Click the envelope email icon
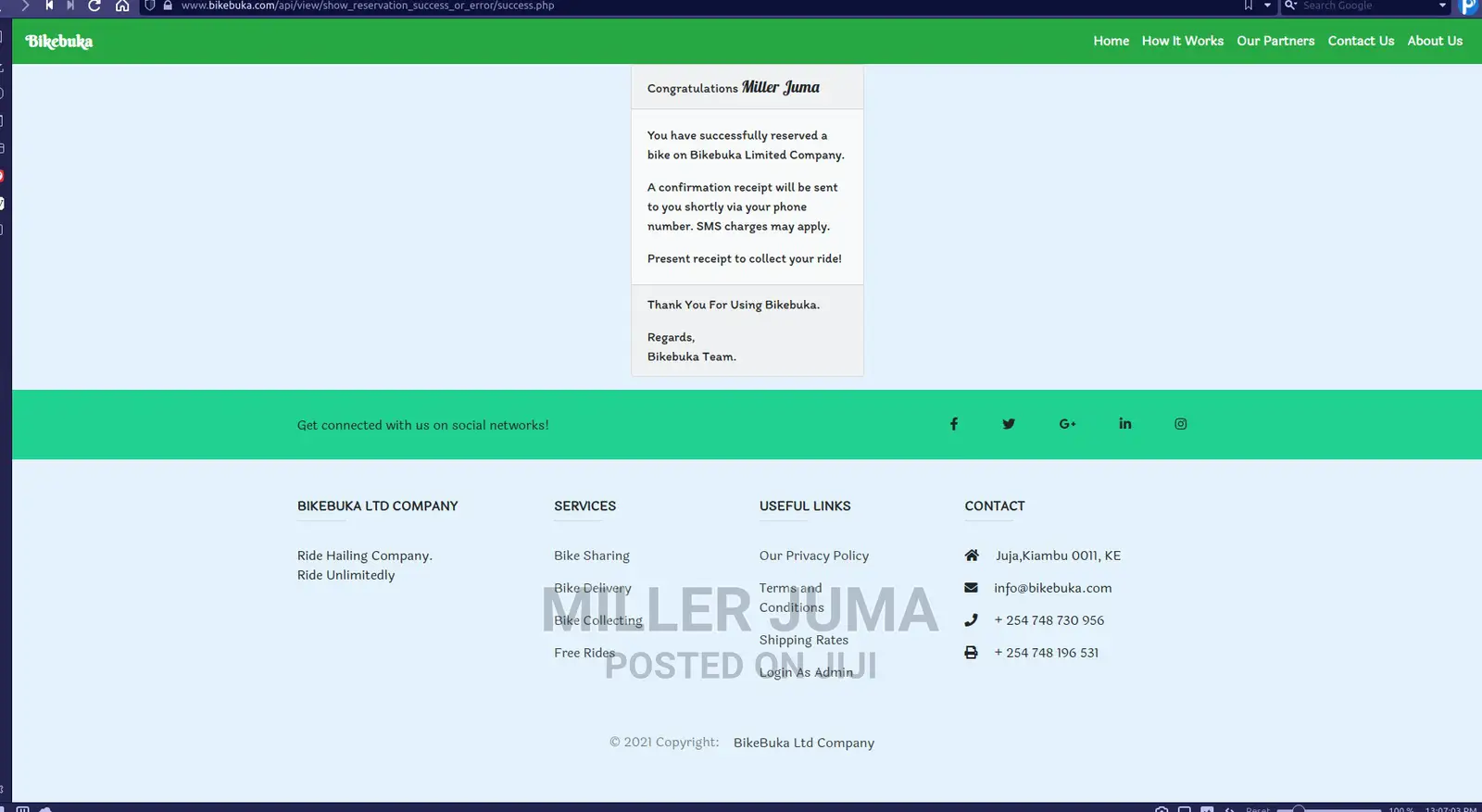This screenshot has height=812, width=1482. [971, 588]
